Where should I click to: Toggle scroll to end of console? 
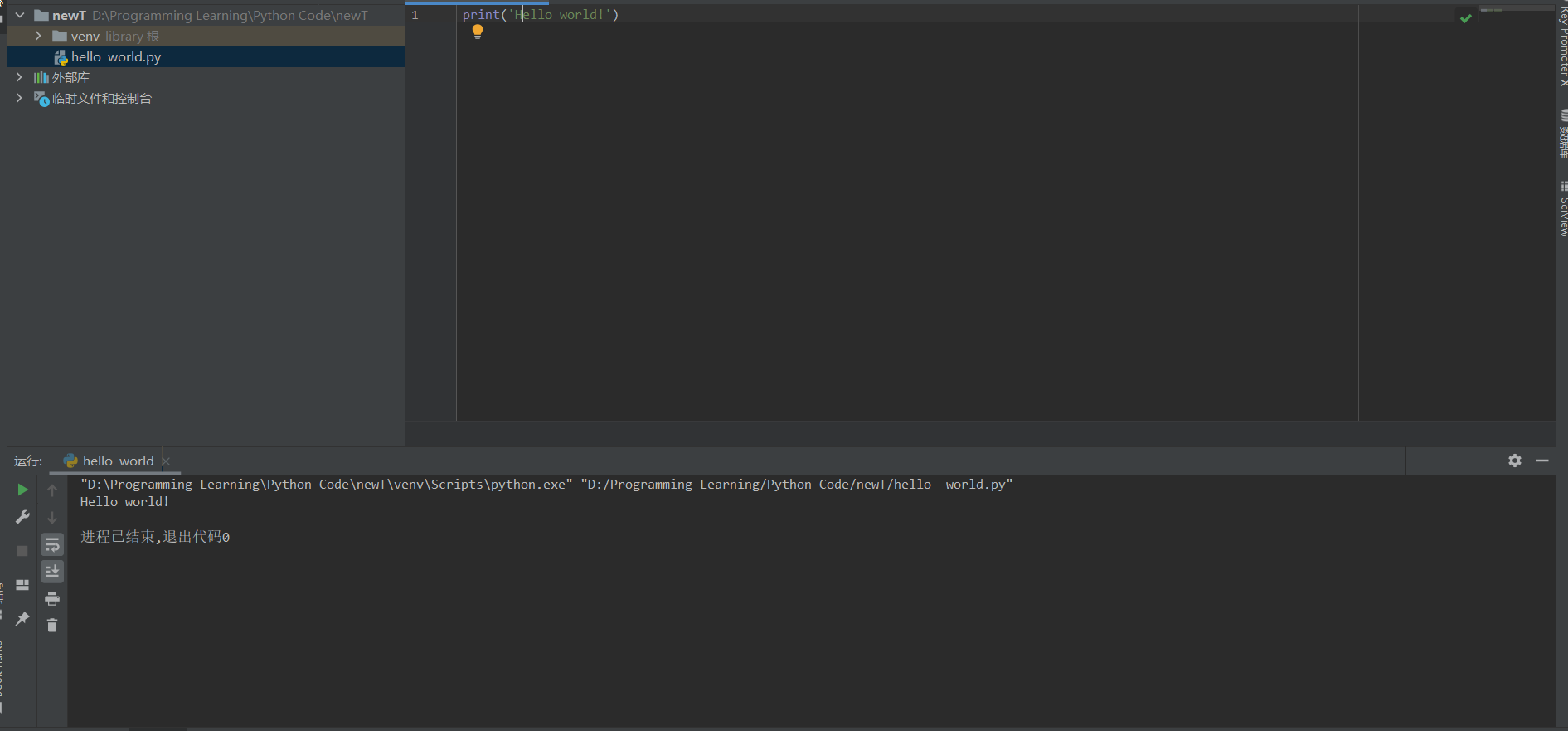click(x=52, y=572)
